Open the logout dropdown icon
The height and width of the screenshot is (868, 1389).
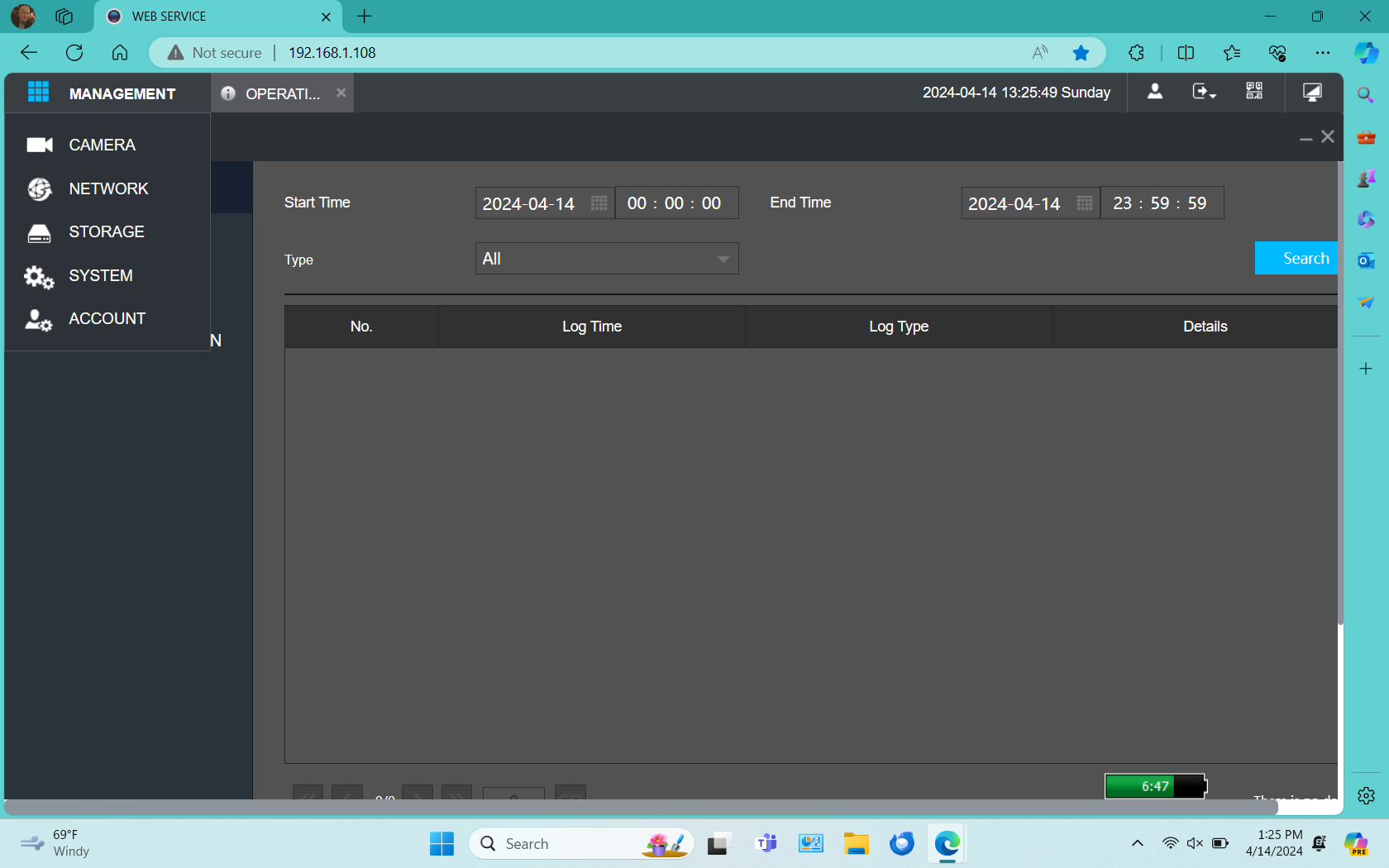[1204, 92]
